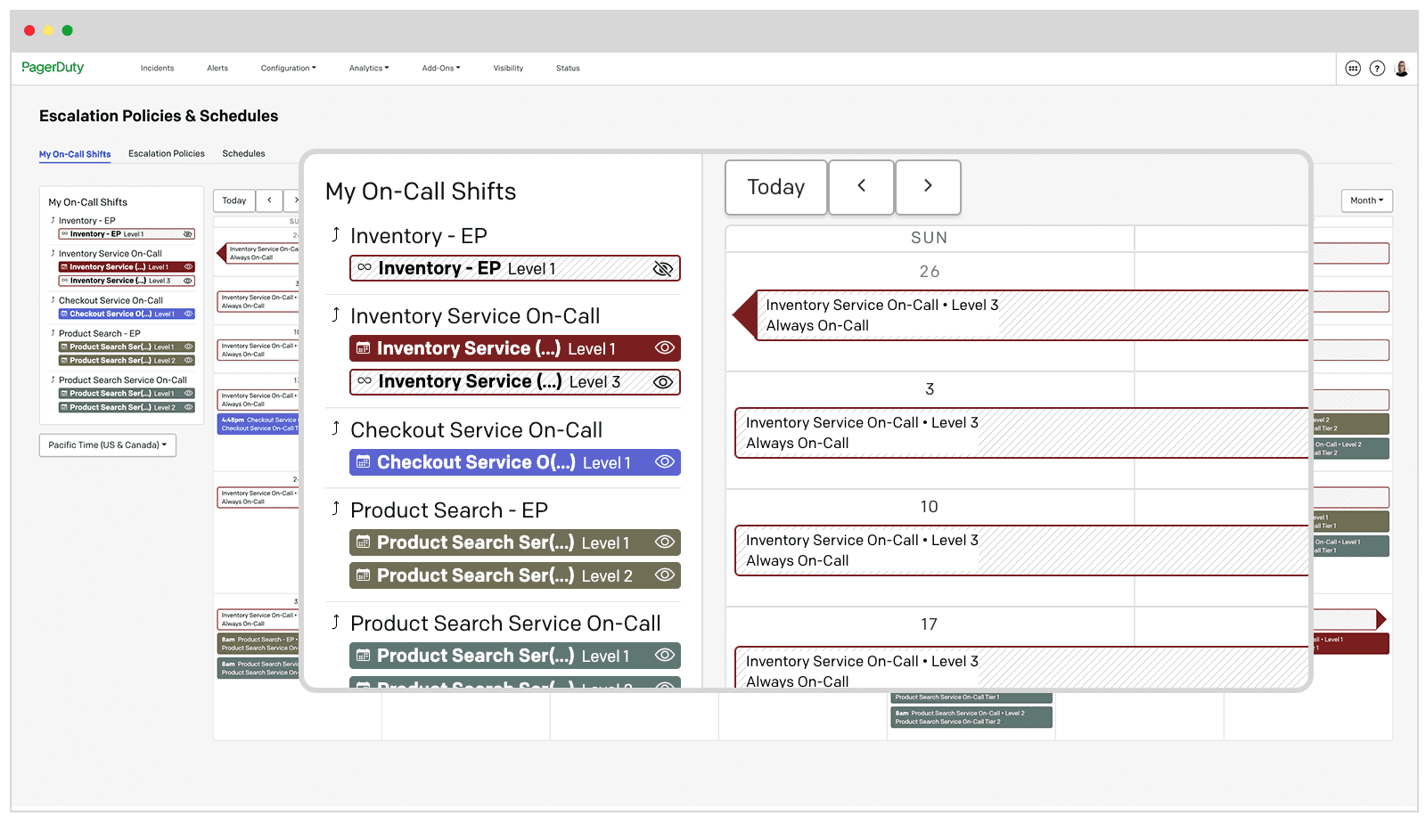Expand the Configuration menu
1426x840 pixels.
[287, 68]
